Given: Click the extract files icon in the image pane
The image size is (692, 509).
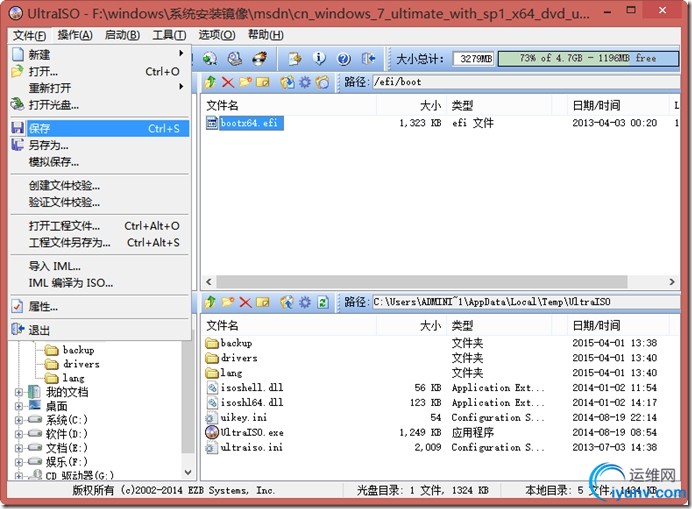Looking at the screenshot, I should click(x=287, y=82).
